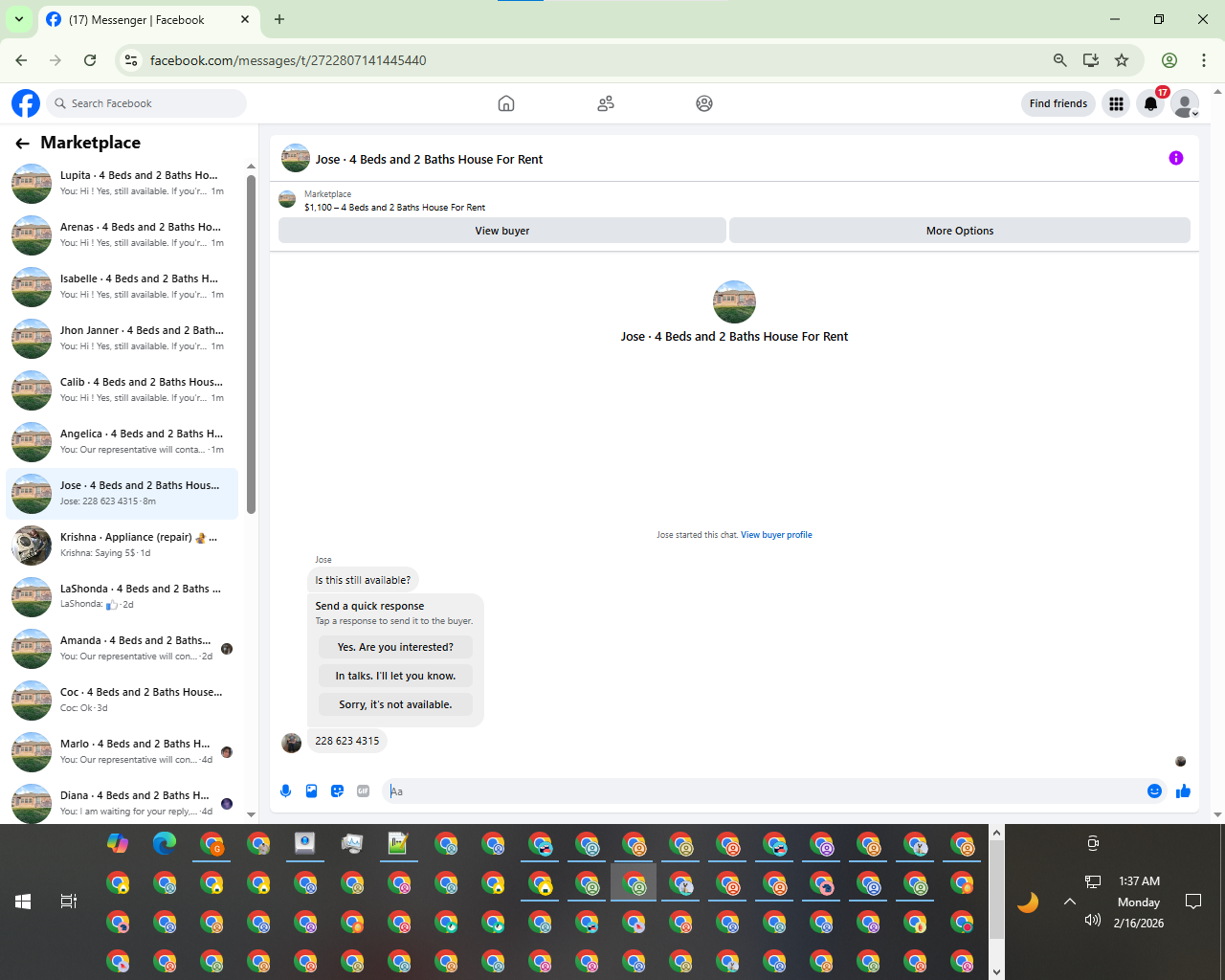
Task: Open the Friends icon in the top bar
Action: coord(606,103)
